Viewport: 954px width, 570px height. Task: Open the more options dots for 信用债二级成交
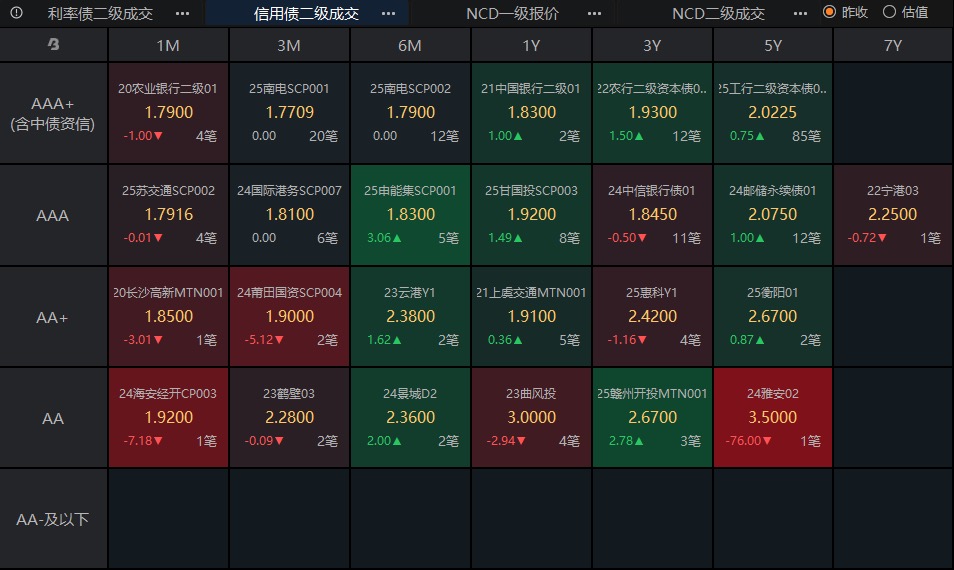point(388,13)
